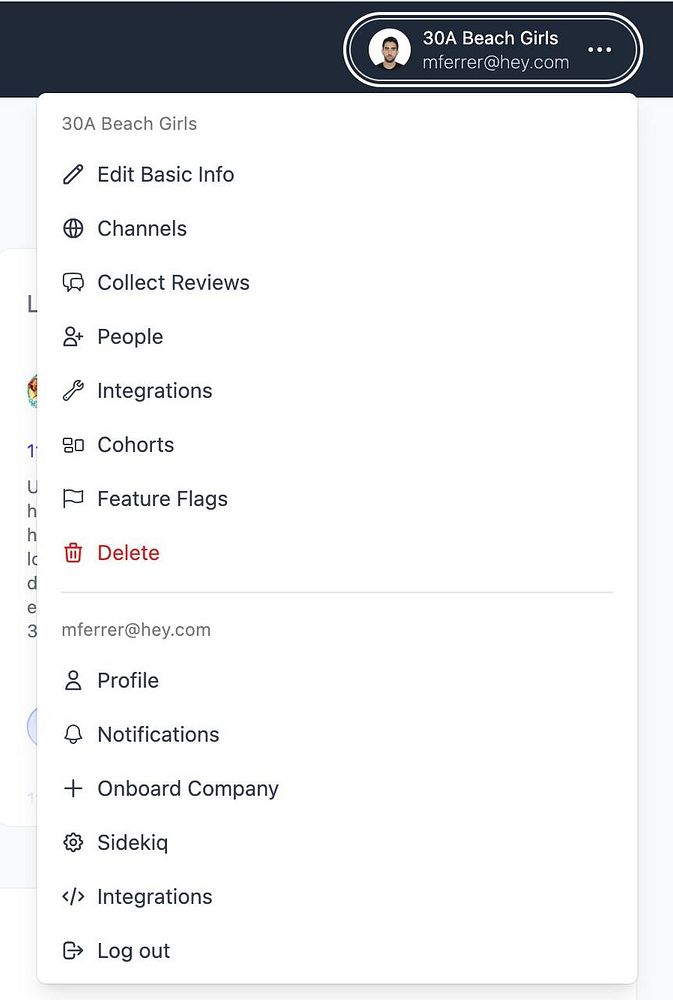Click the wrench icon for company Integrations
The image size is (673, 1000).
(73, 391)
